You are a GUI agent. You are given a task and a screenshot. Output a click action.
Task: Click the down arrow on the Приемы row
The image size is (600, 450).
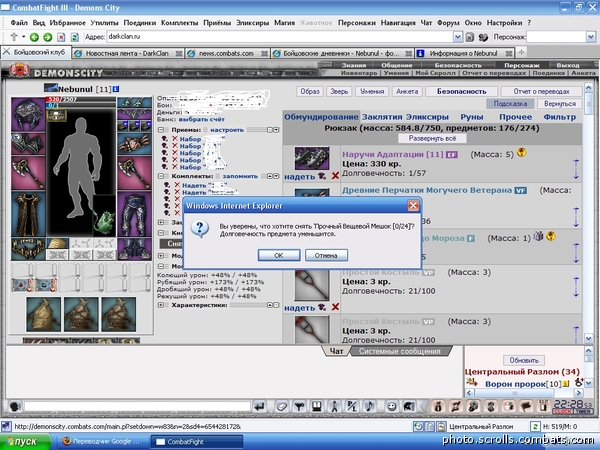tap(276, 130)
